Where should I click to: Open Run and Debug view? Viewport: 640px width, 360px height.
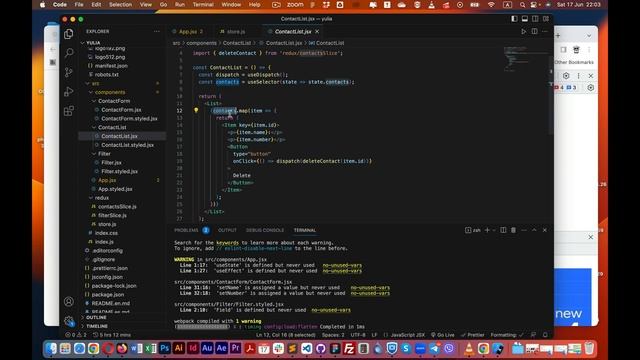pos(69,91)
